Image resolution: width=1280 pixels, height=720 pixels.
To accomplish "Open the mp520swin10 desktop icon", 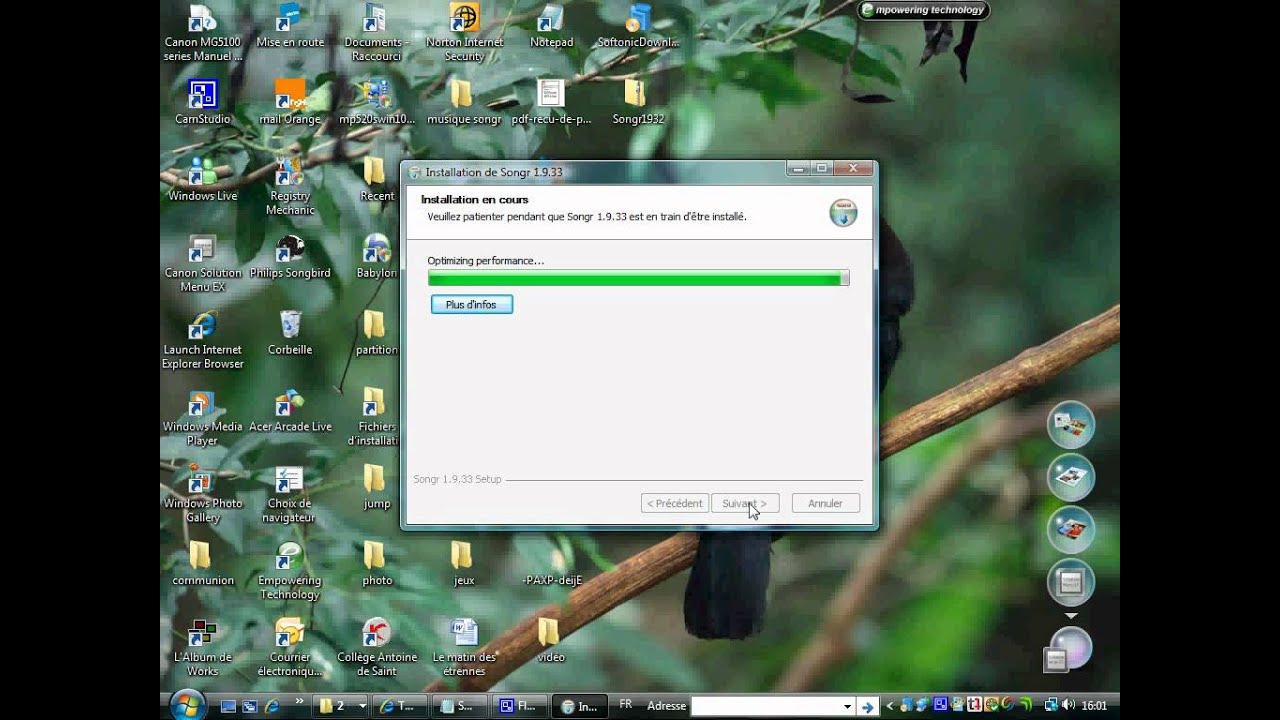I will point(376,103).
